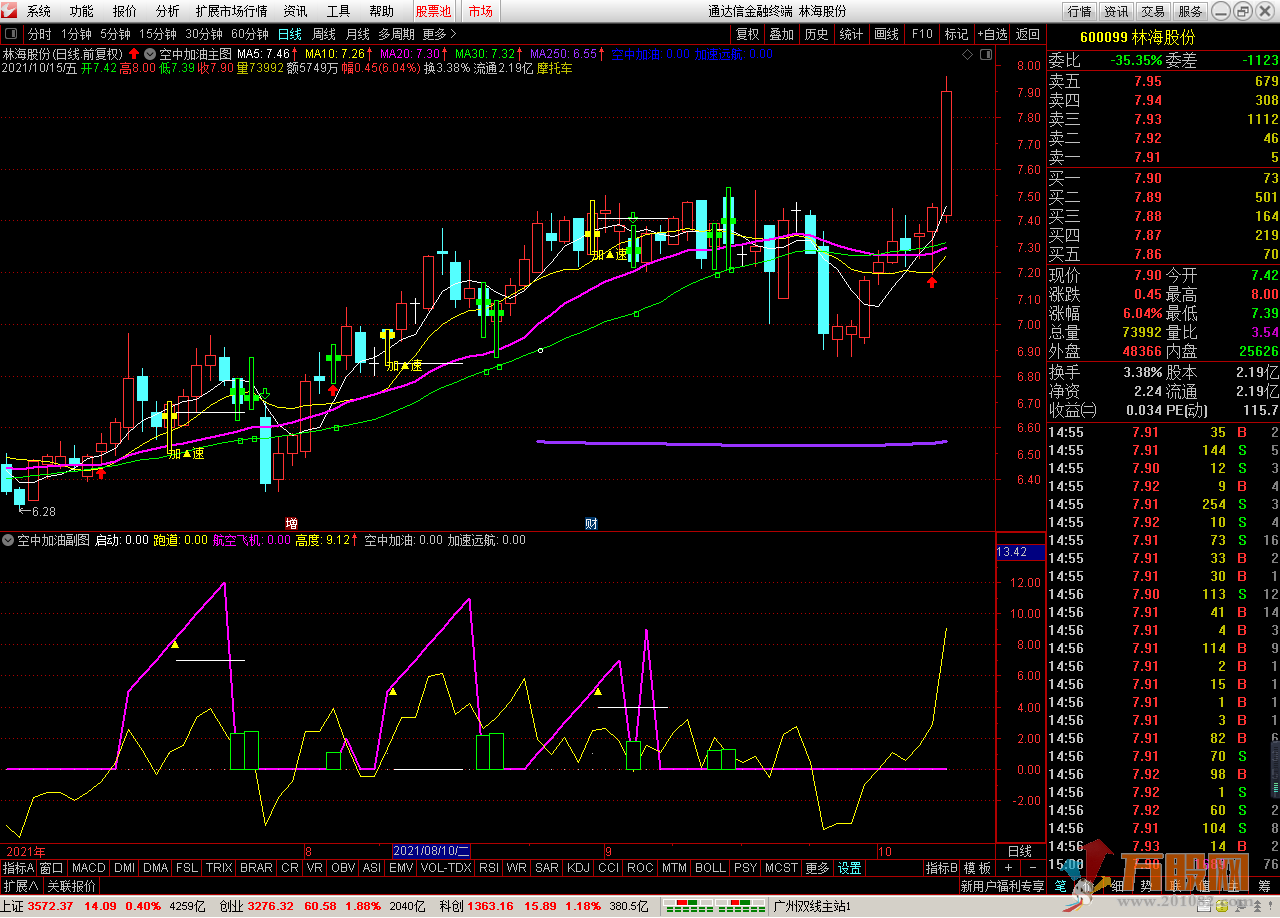Image resolution: width=1280 pixels, height=918 pixels.
Task: Click 模板 button
Action: (x=978, y=868)
